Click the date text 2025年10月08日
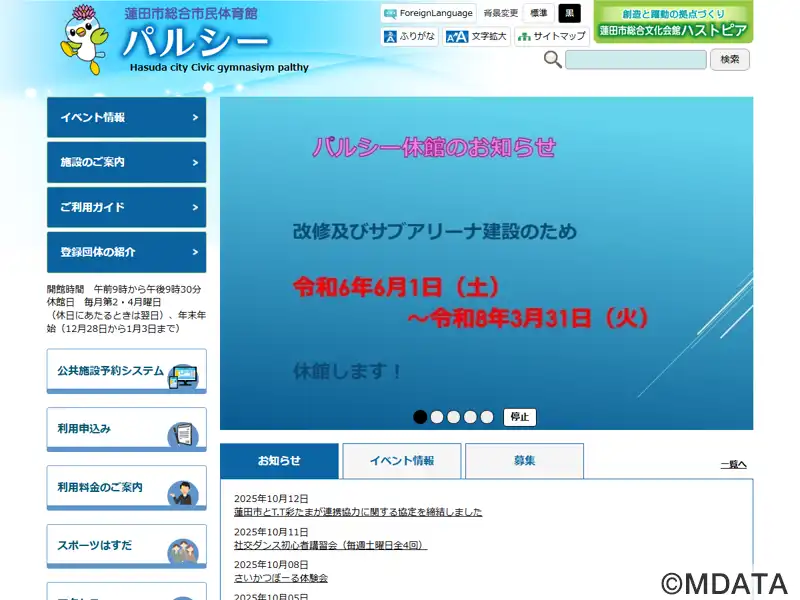 coord(271,565)
